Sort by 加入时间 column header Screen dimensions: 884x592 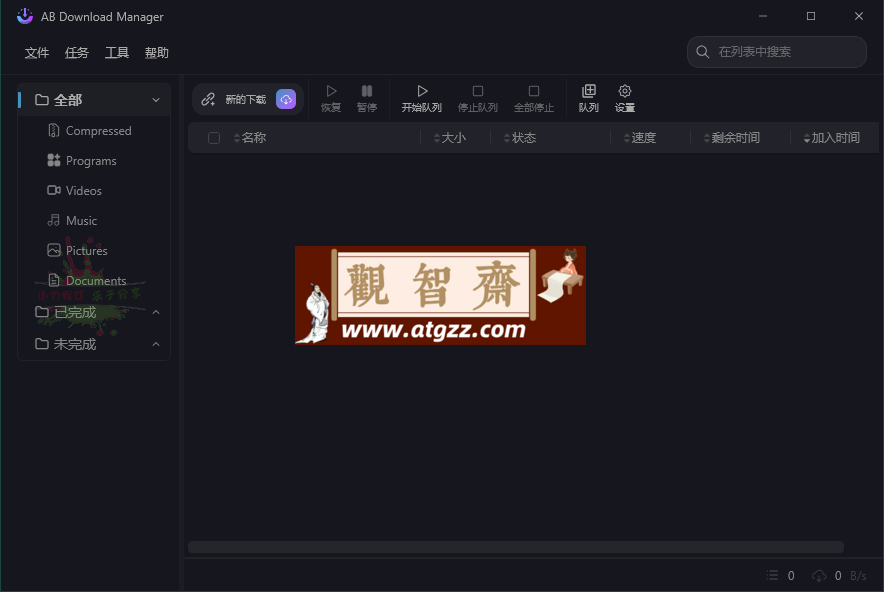pyautogui.click(x=832, y=138)
